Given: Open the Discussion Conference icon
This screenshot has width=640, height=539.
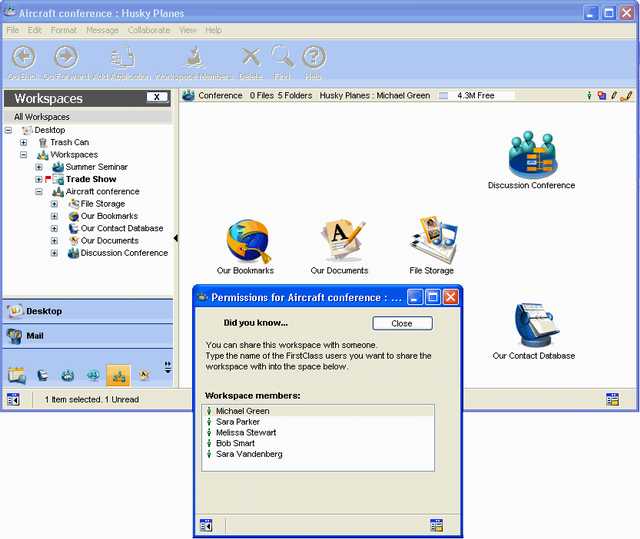Looking at the screenshot, I should coord(531,155).
